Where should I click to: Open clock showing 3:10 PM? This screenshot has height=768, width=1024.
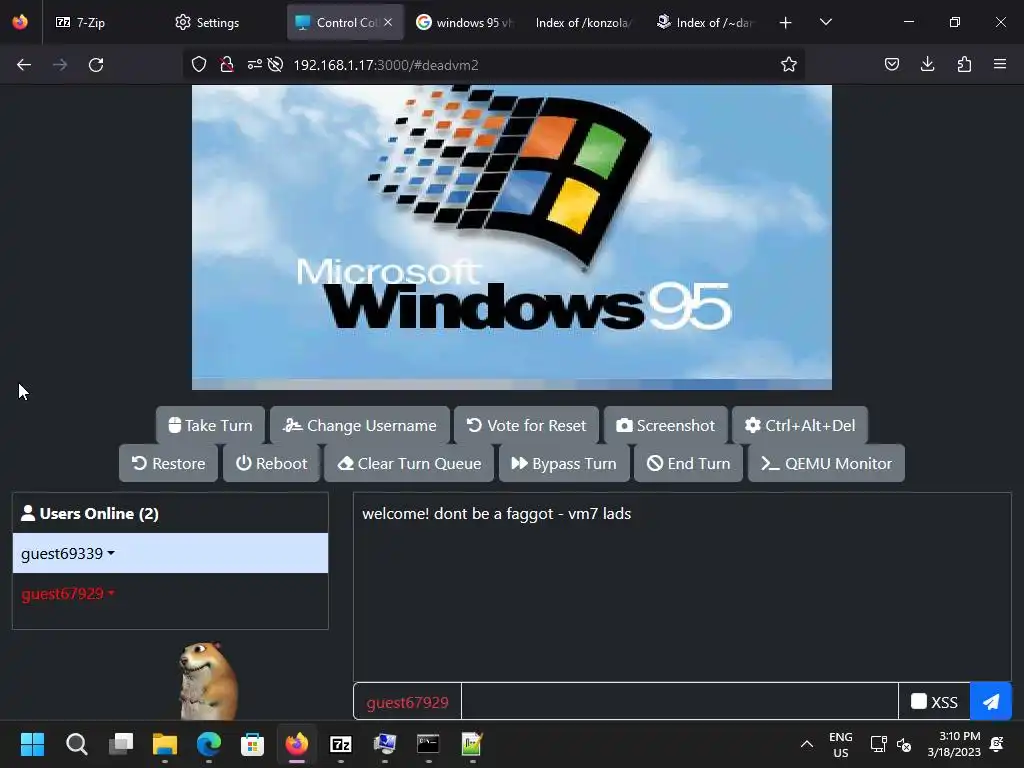[x=954, y=744]
